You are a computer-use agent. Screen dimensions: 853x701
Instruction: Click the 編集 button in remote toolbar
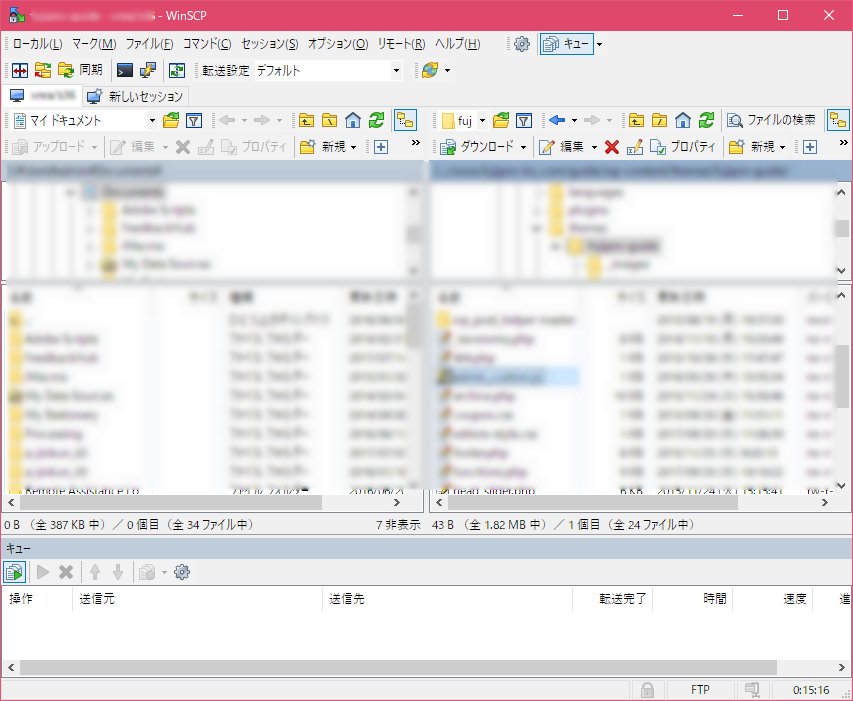coord(563,147)
